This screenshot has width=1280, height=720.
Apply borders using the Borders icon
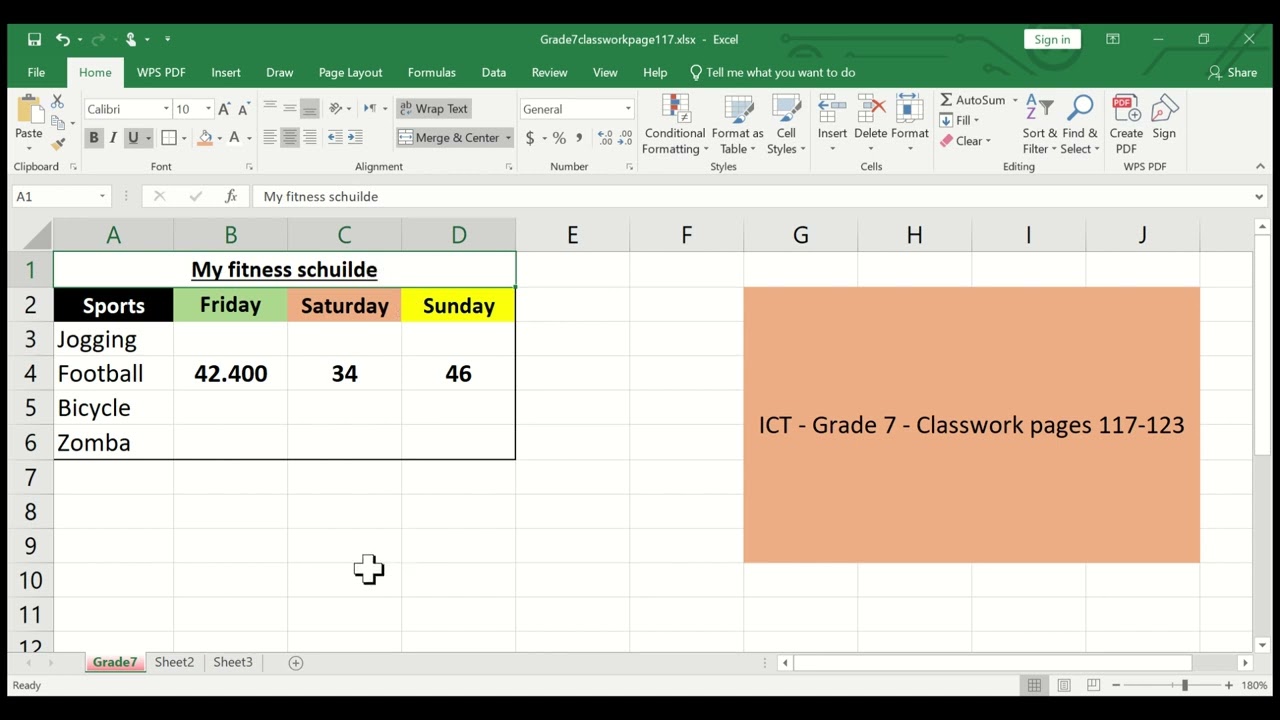pos(169,138)
